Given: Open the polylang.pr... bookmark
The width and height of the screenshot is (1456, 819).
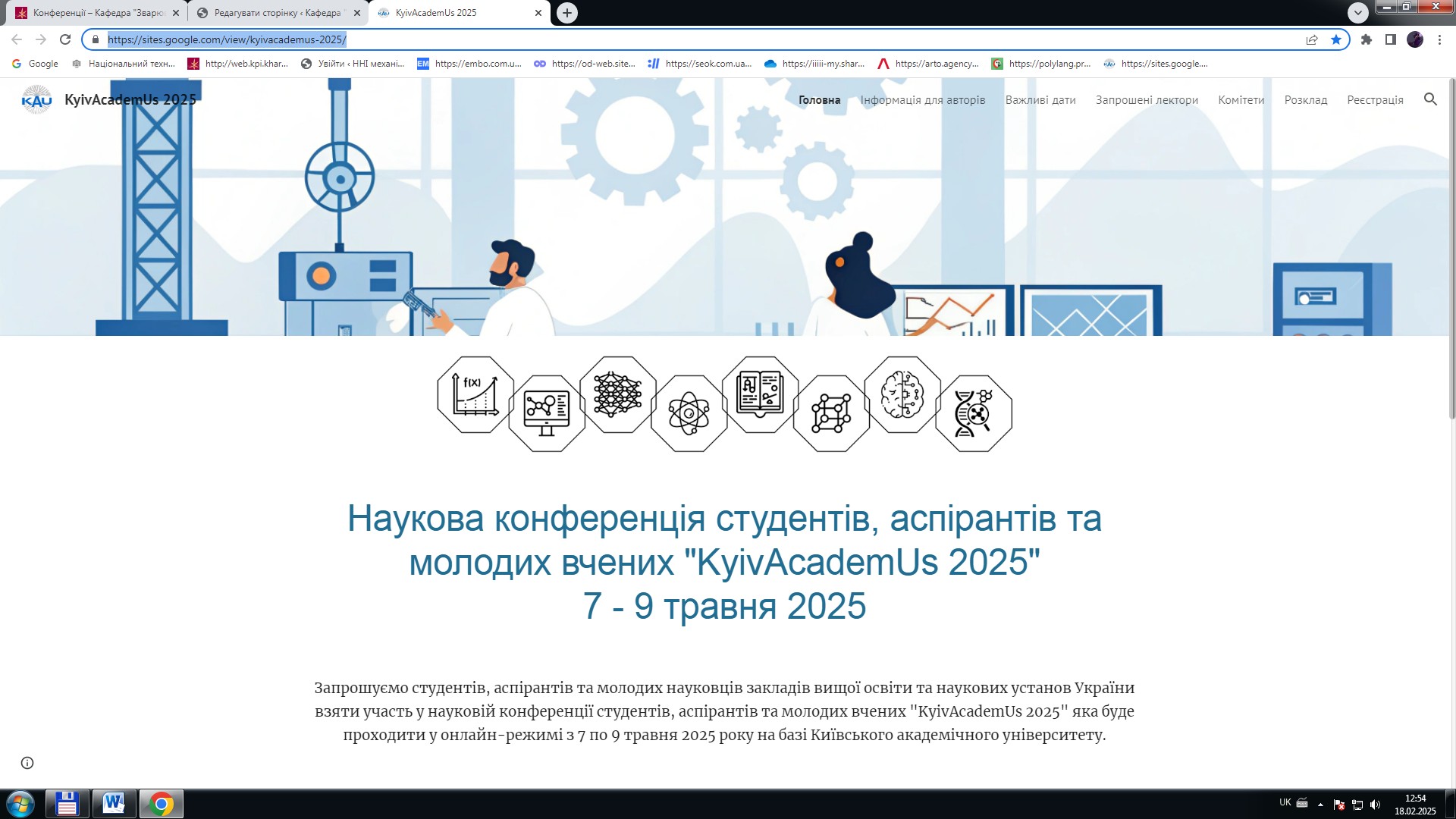Looking at the screenshot, I should tap(1042, 64).
